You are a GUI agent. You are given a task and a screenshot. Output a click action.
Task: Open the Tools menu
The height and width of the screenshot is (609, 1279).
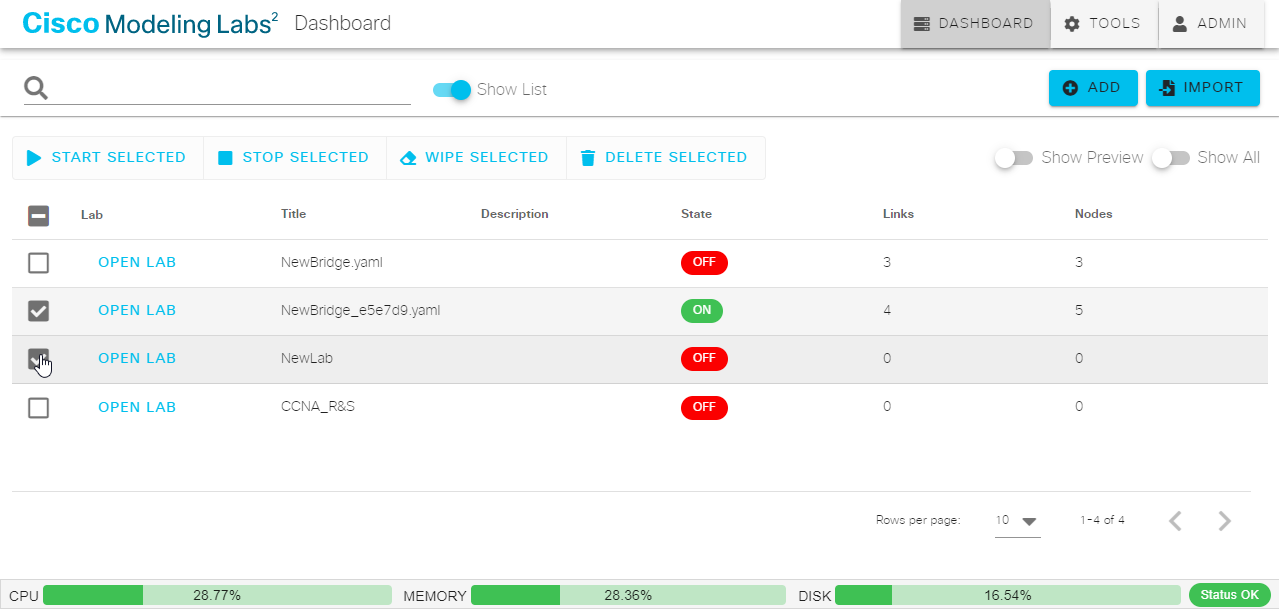(x=1104, y=24)
